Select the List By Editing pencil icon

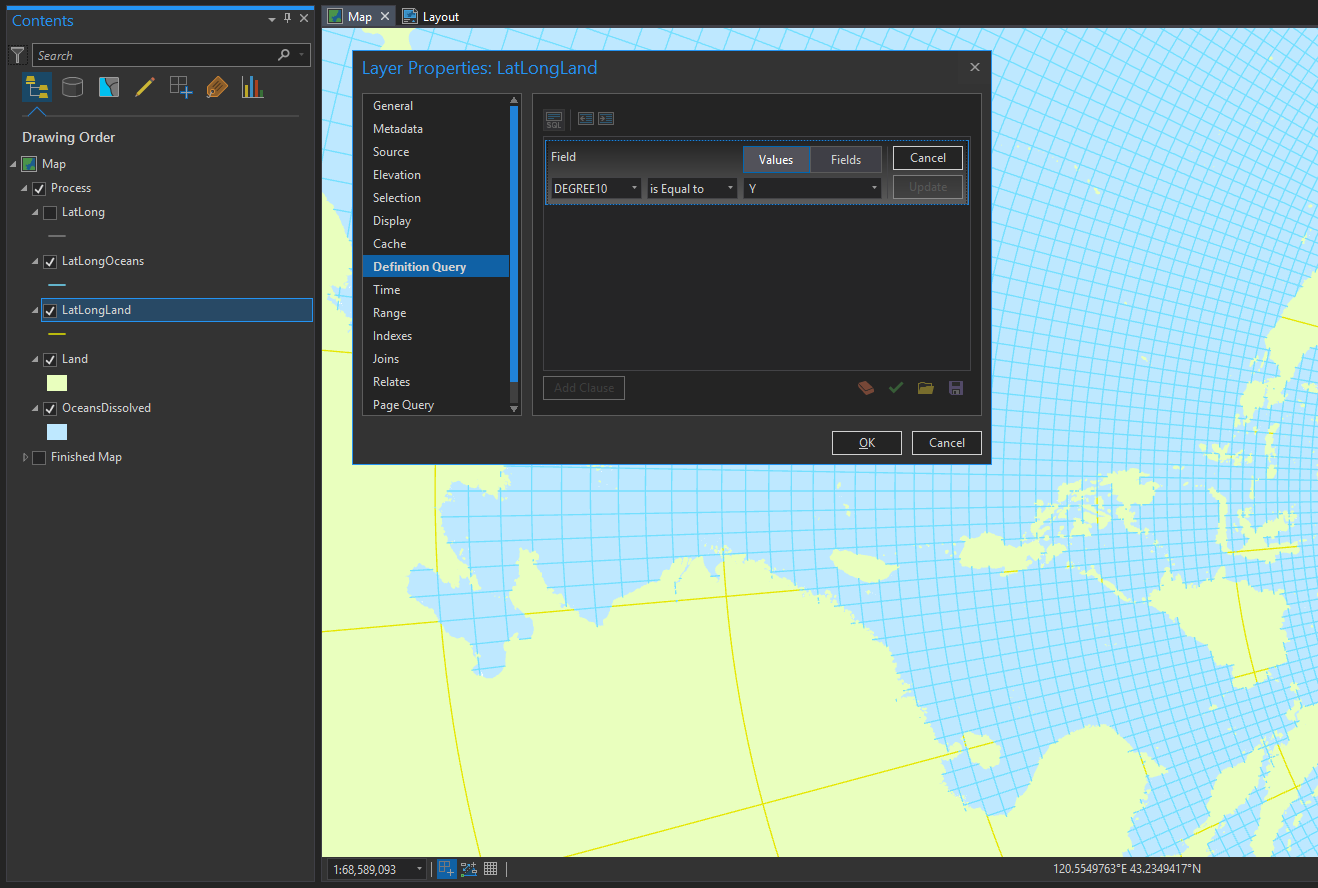144,87
